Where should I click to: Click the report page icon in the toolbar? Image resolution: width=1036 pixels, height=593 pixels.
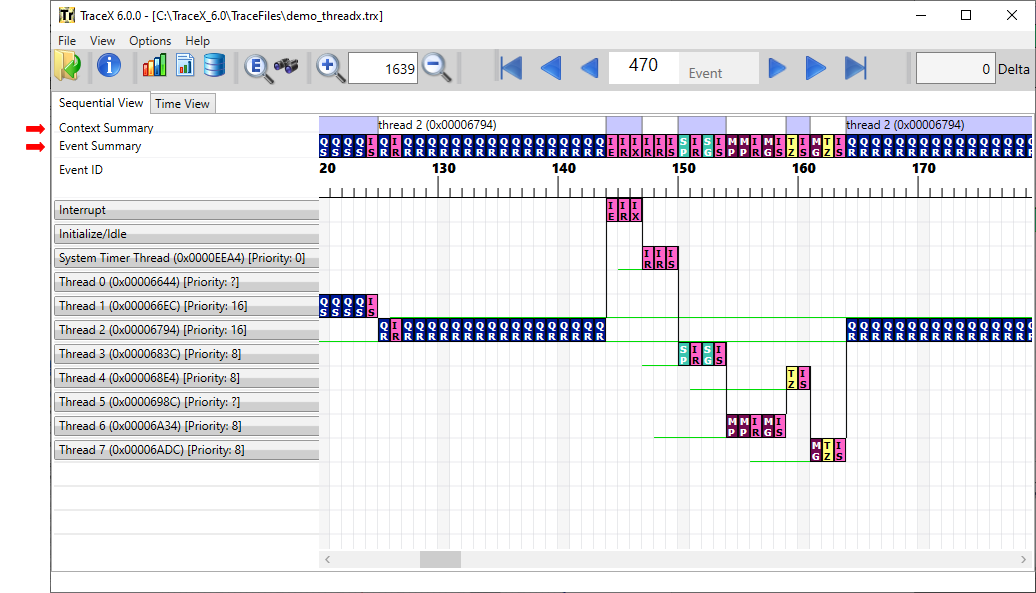pyautogui.click(x=184, y=66)
